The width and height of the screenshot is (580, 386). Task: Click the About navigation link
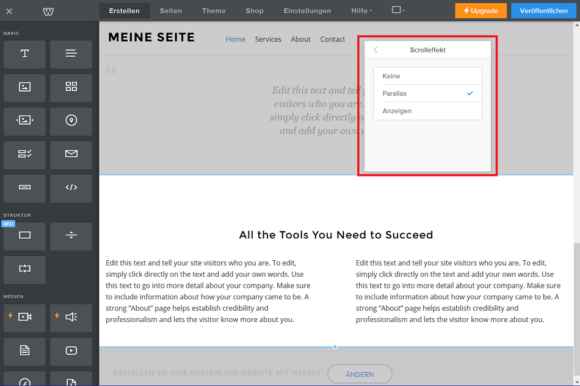tap(300, 39)
